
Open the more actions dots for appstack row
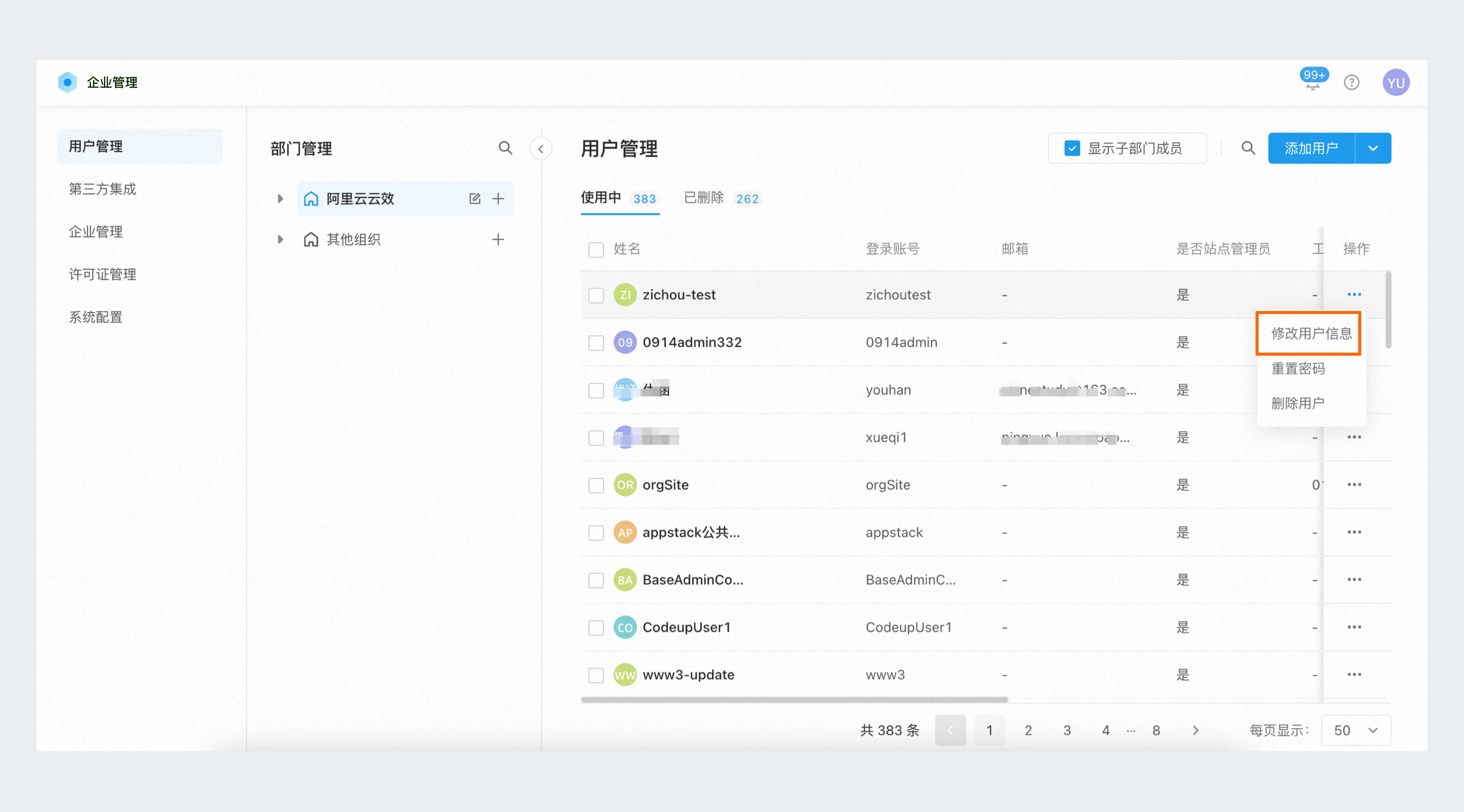tap(1354, 533)
